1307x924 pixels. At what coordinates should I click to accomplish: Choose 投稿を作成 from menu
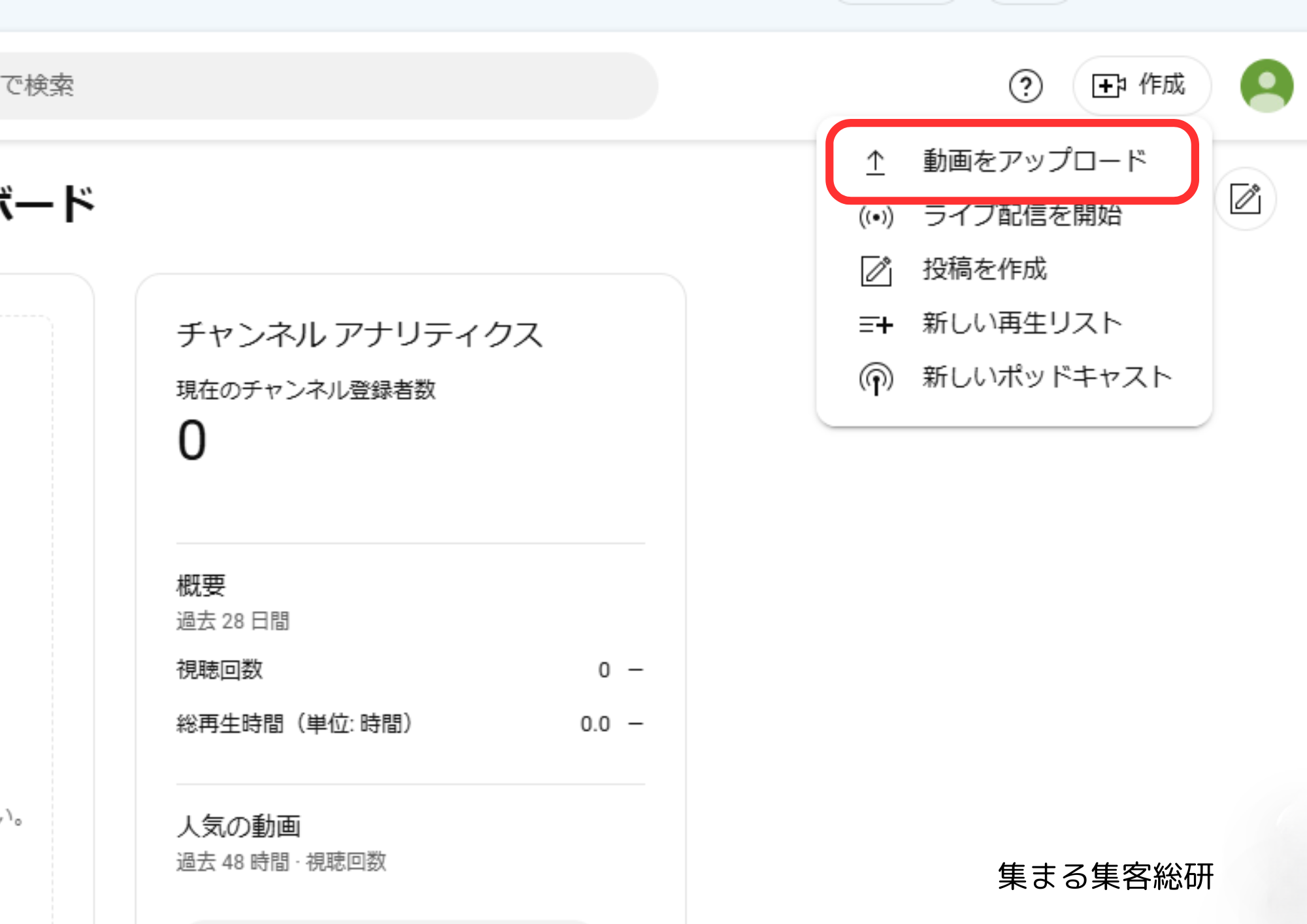point(984,269)
